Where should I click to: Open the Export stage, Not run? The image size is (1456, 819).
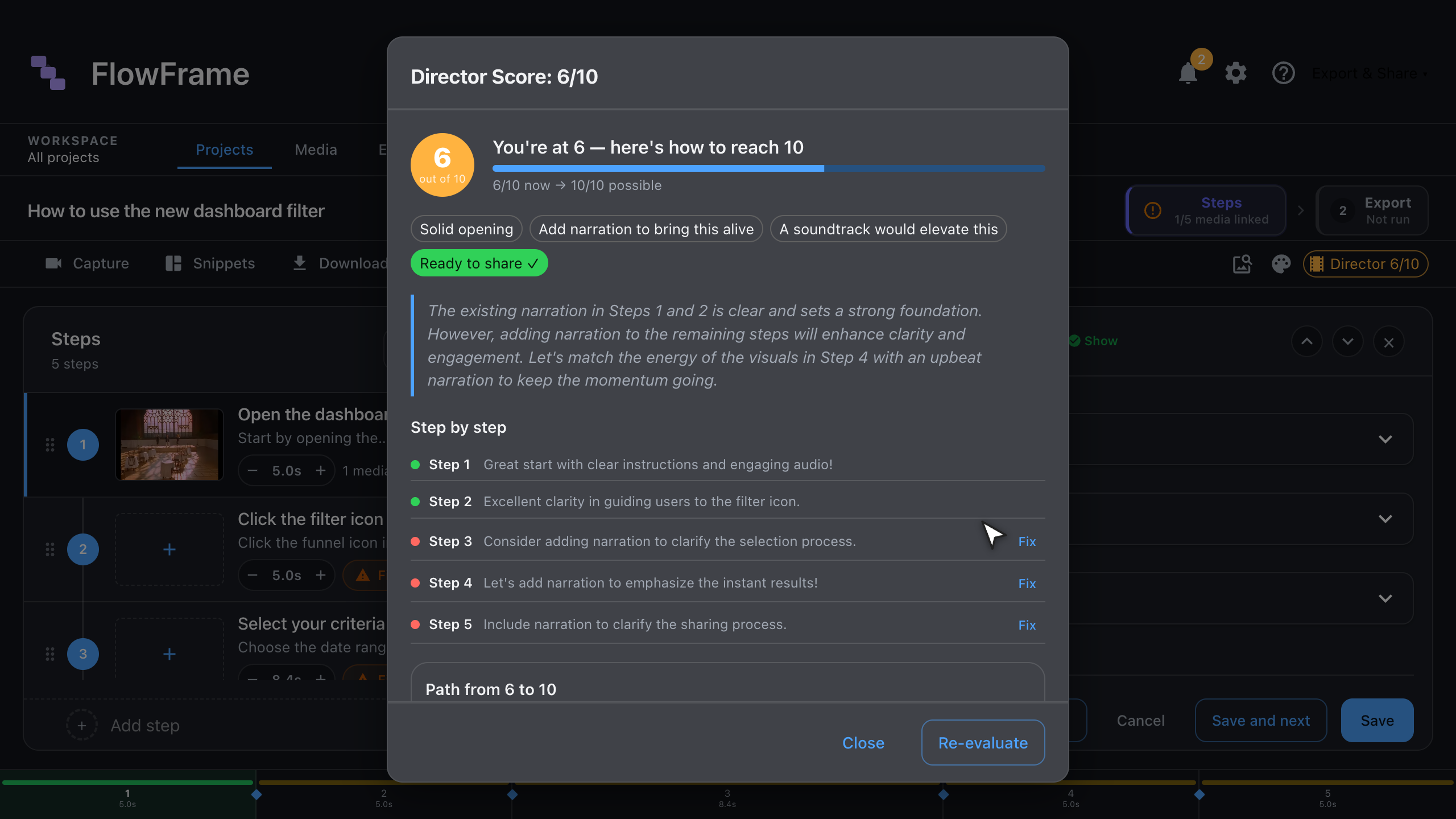click(1372, 210)
